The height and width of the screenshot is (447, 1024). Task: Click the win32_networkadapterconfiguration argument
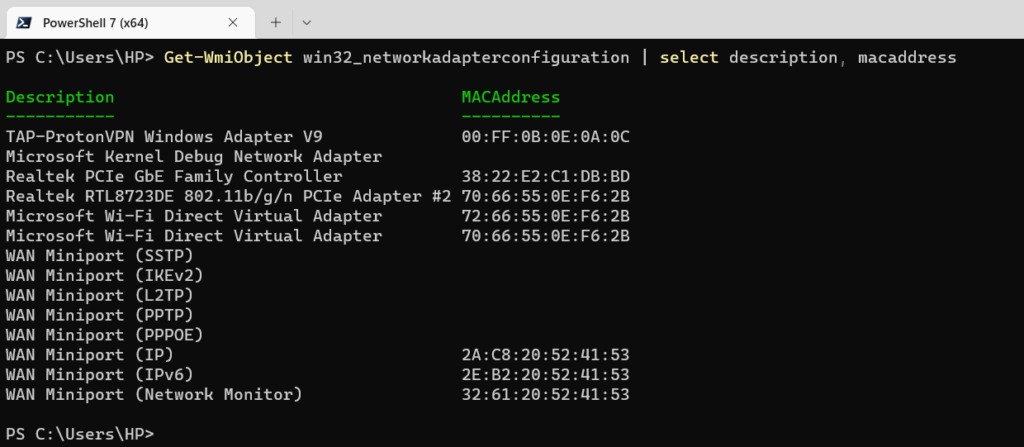click(466, 58)
